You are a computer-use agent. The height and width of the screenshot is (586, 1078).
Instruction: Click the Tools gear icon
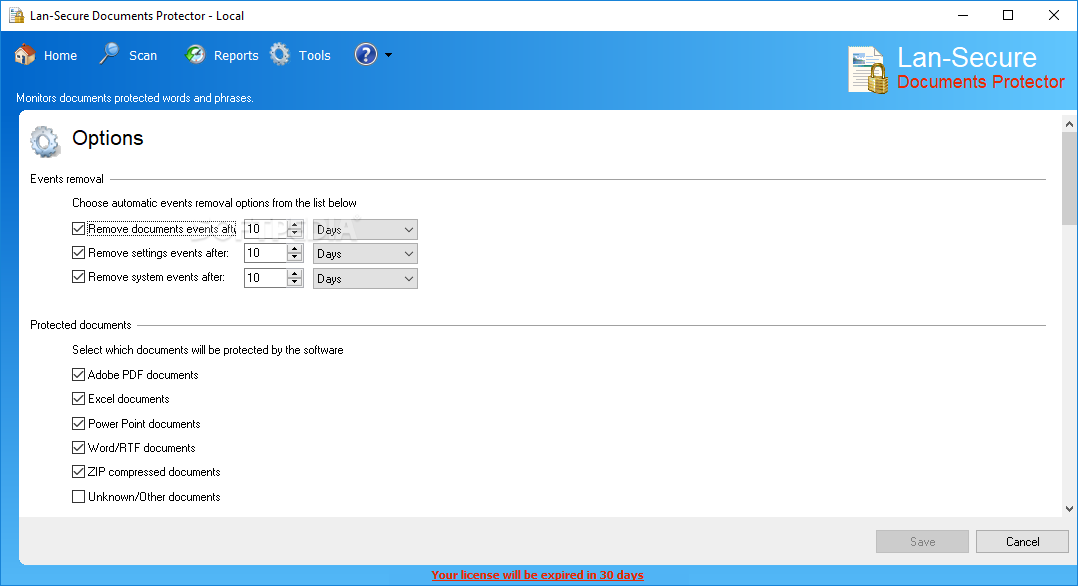click(x=280, y=54)
